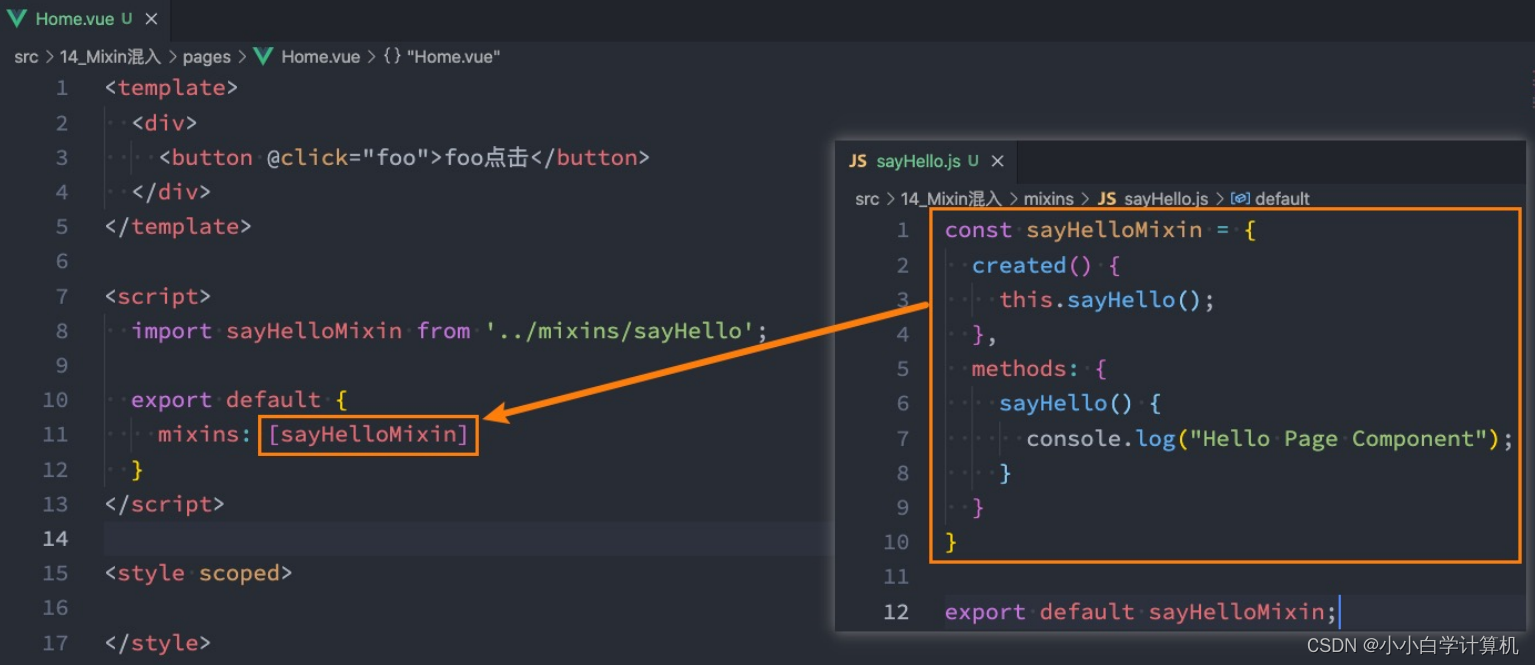
Task: Click '<style scoped>' tag on line 15
Action: (198, 574)
